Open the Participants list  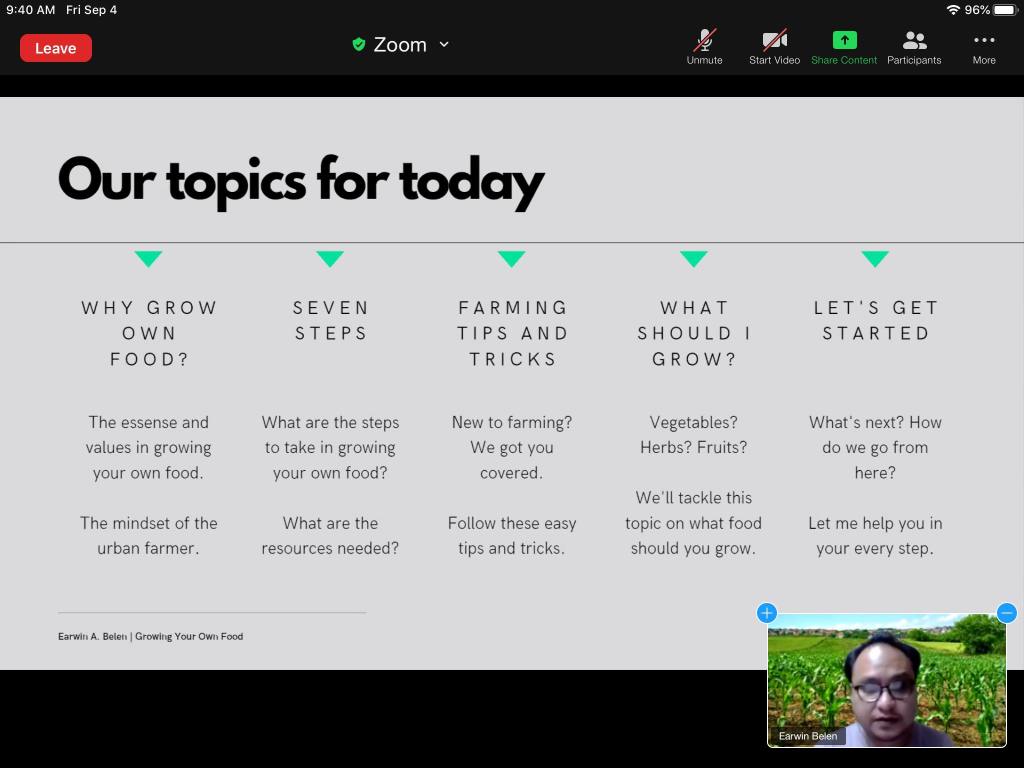[914, 46]
